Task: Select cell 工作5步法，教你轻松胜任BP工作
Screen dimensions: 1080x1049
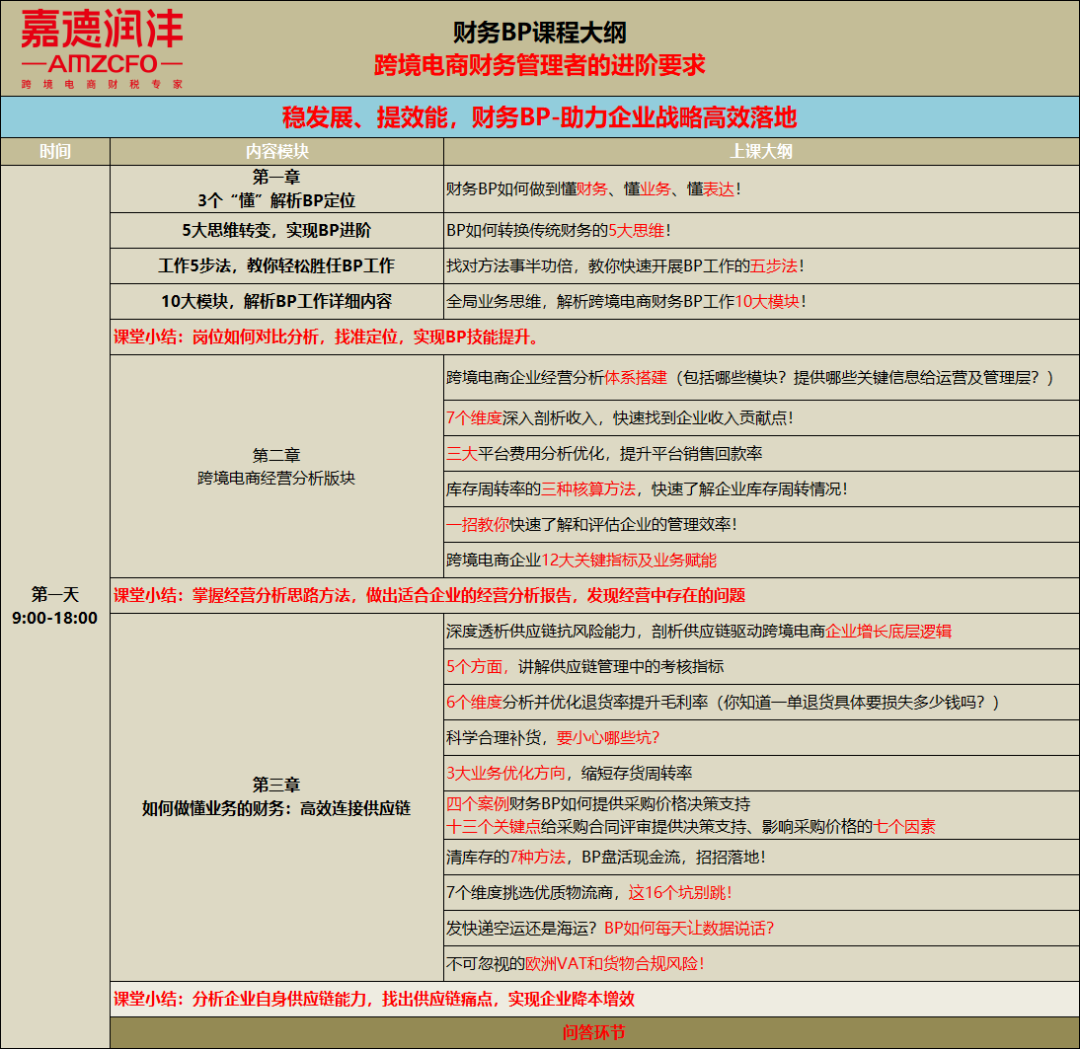Action: (x=277, y=266)
